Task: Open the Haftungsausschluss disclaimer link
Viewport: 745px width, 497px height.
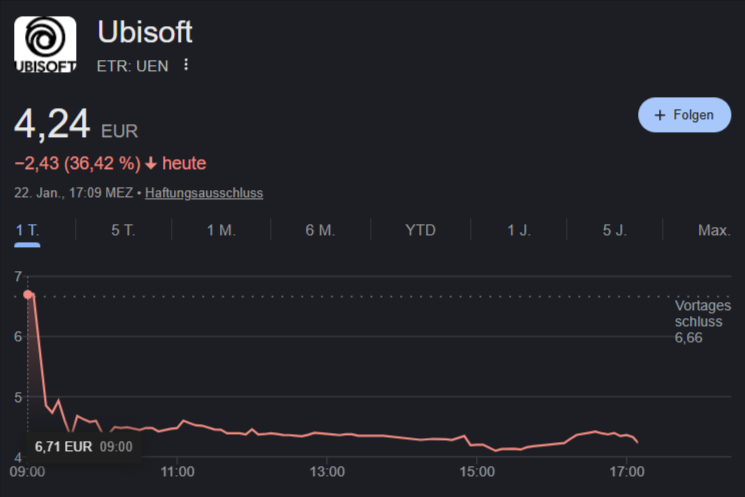Action: click(204, 193)
